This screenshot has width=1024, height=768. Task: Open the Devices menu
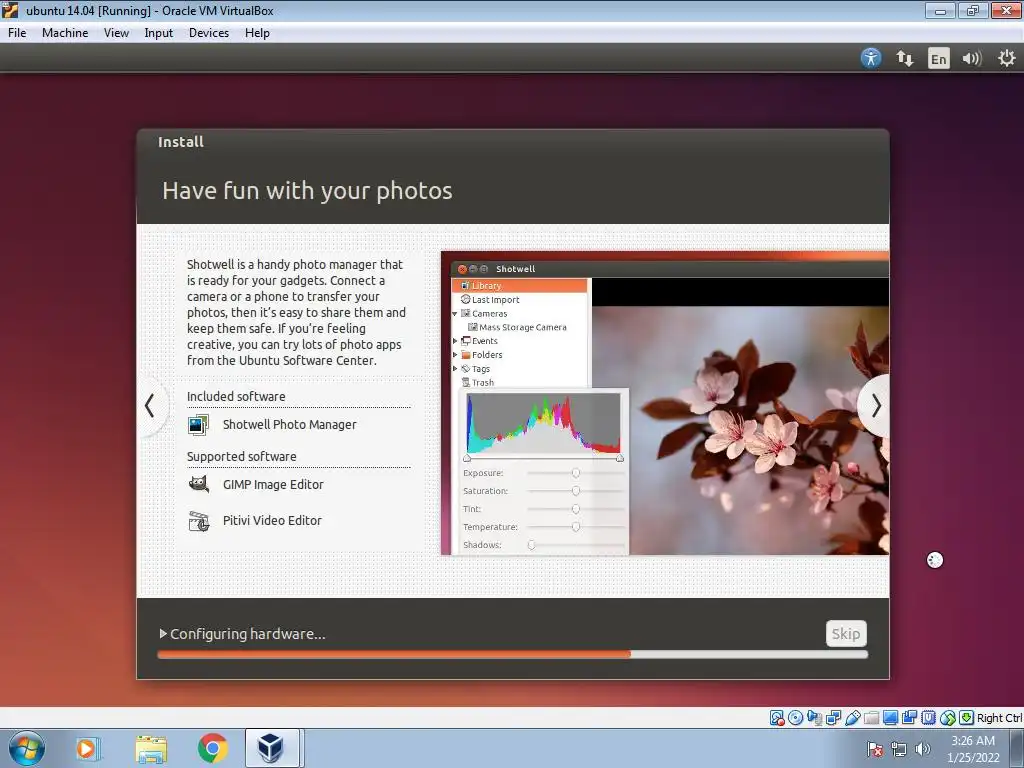(208, 33)
